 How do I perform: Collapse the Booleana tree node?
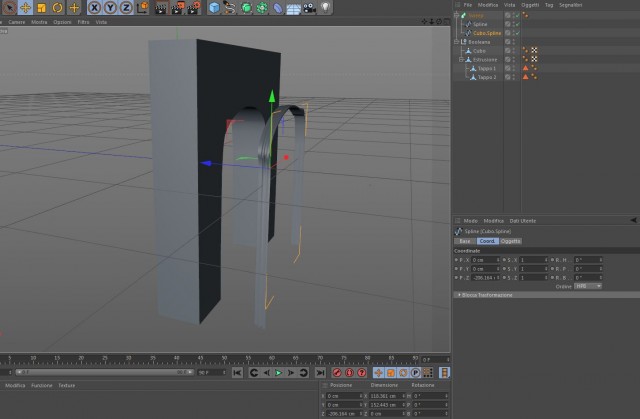456,42
